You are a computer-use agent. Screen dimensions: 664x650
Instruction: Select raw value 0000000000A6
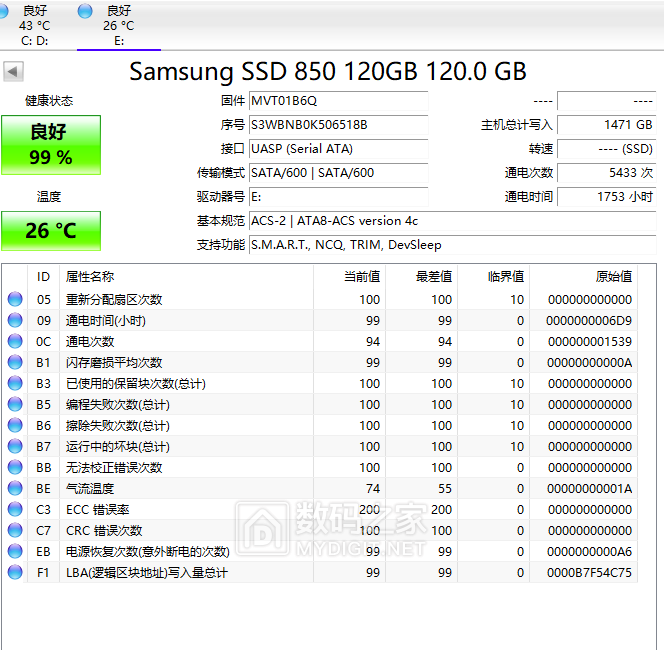[589, 551]
